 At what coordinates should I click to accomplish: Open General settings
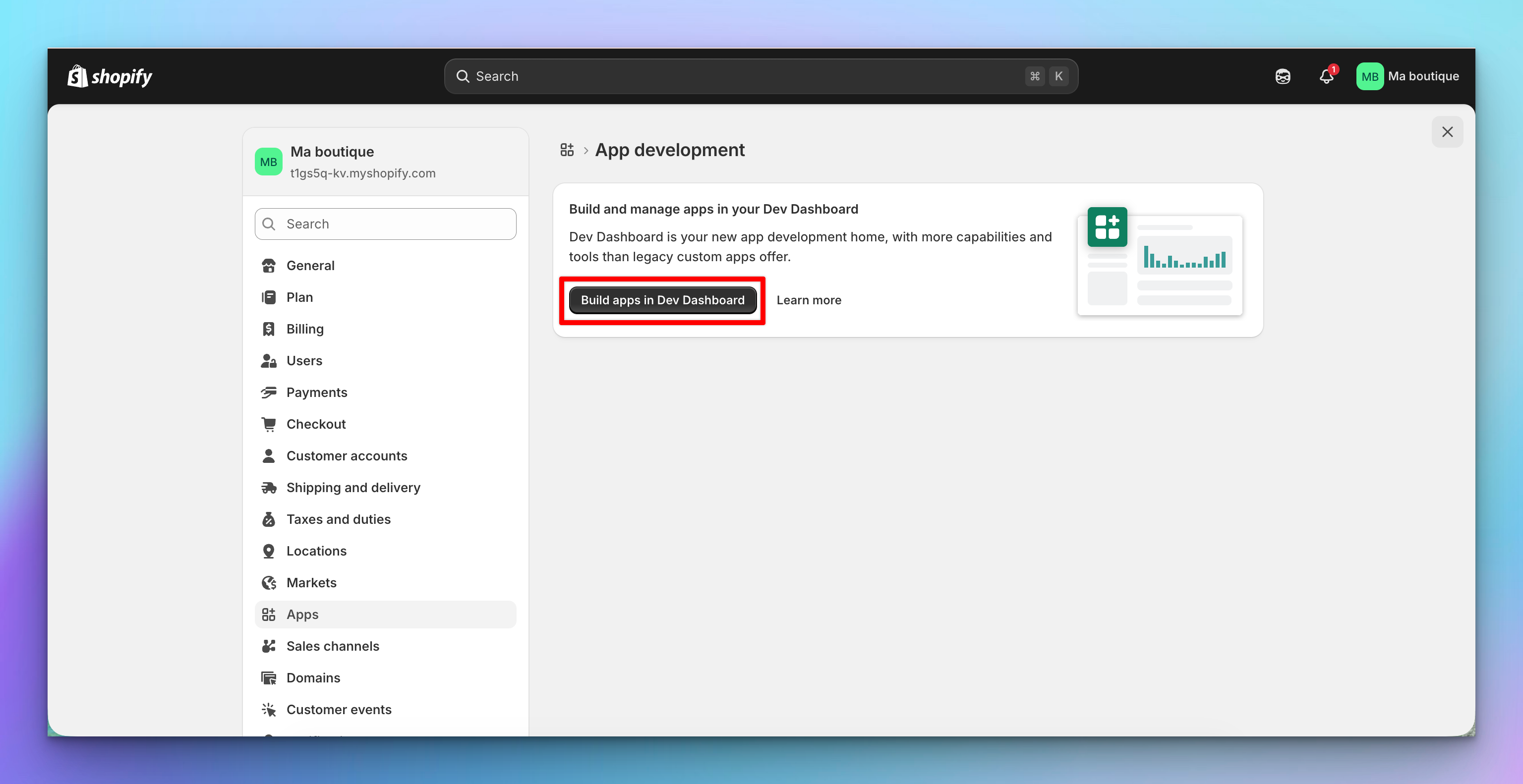point(386,266)
